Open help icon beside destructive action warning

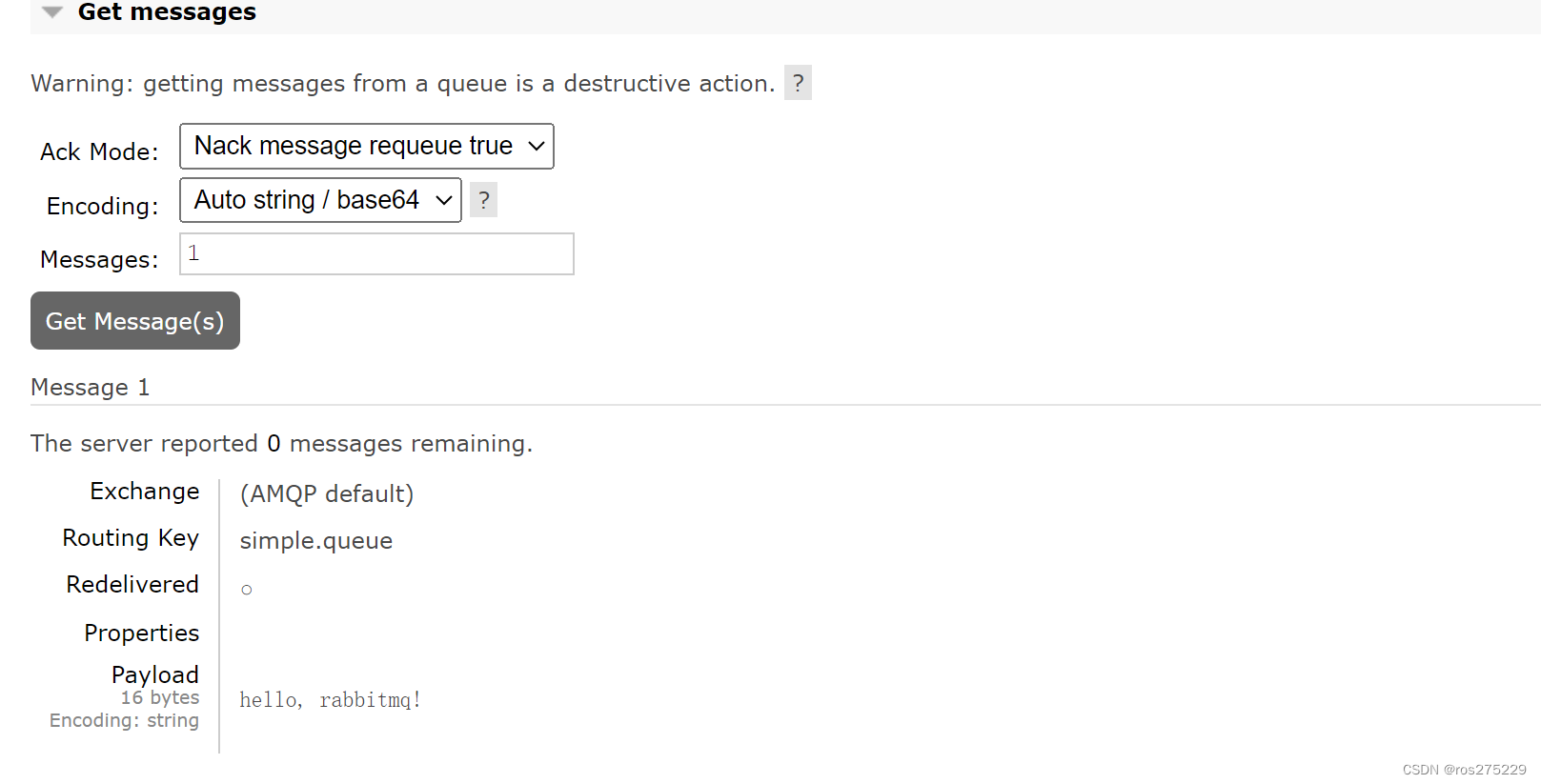pos(798,83)
